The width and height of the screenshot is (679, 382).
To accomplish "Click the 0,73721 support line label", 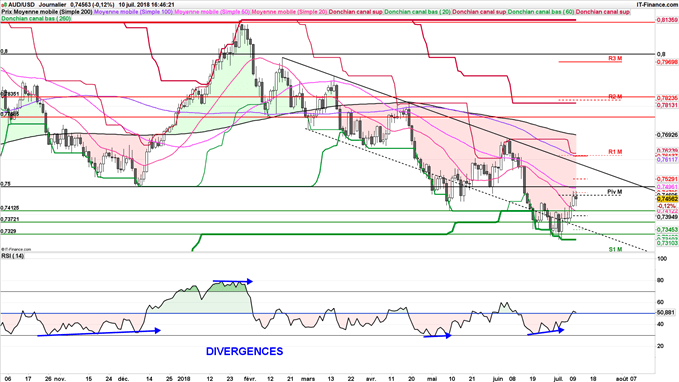I will tap(10, 219).
